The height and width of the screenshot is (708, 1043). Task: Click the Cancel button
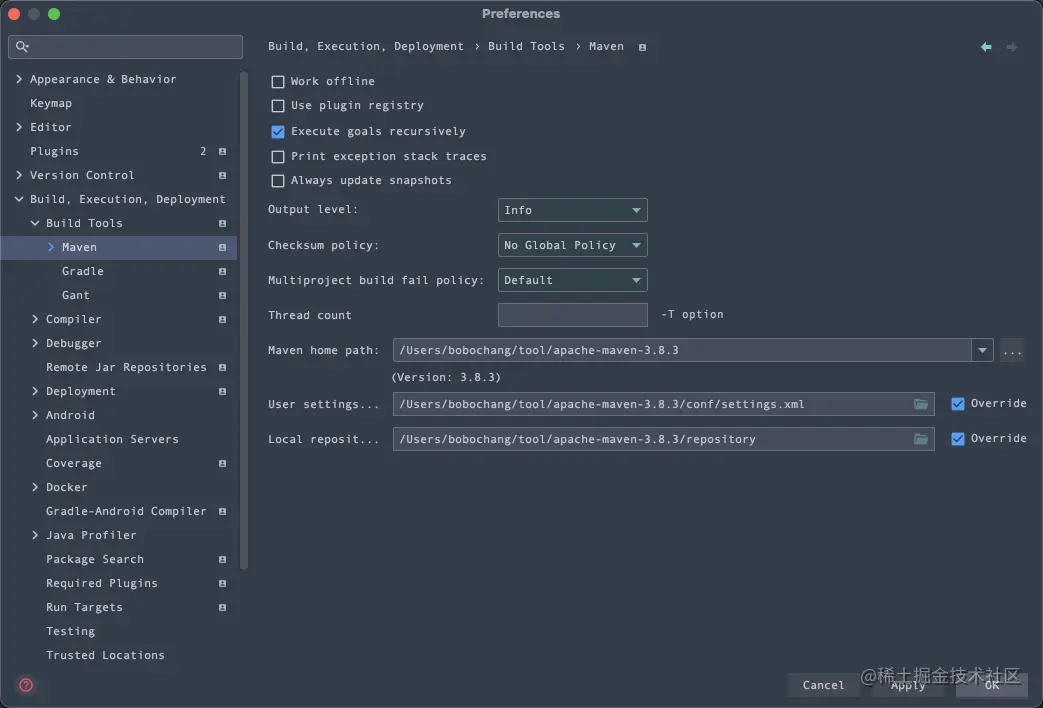(823, 685)
